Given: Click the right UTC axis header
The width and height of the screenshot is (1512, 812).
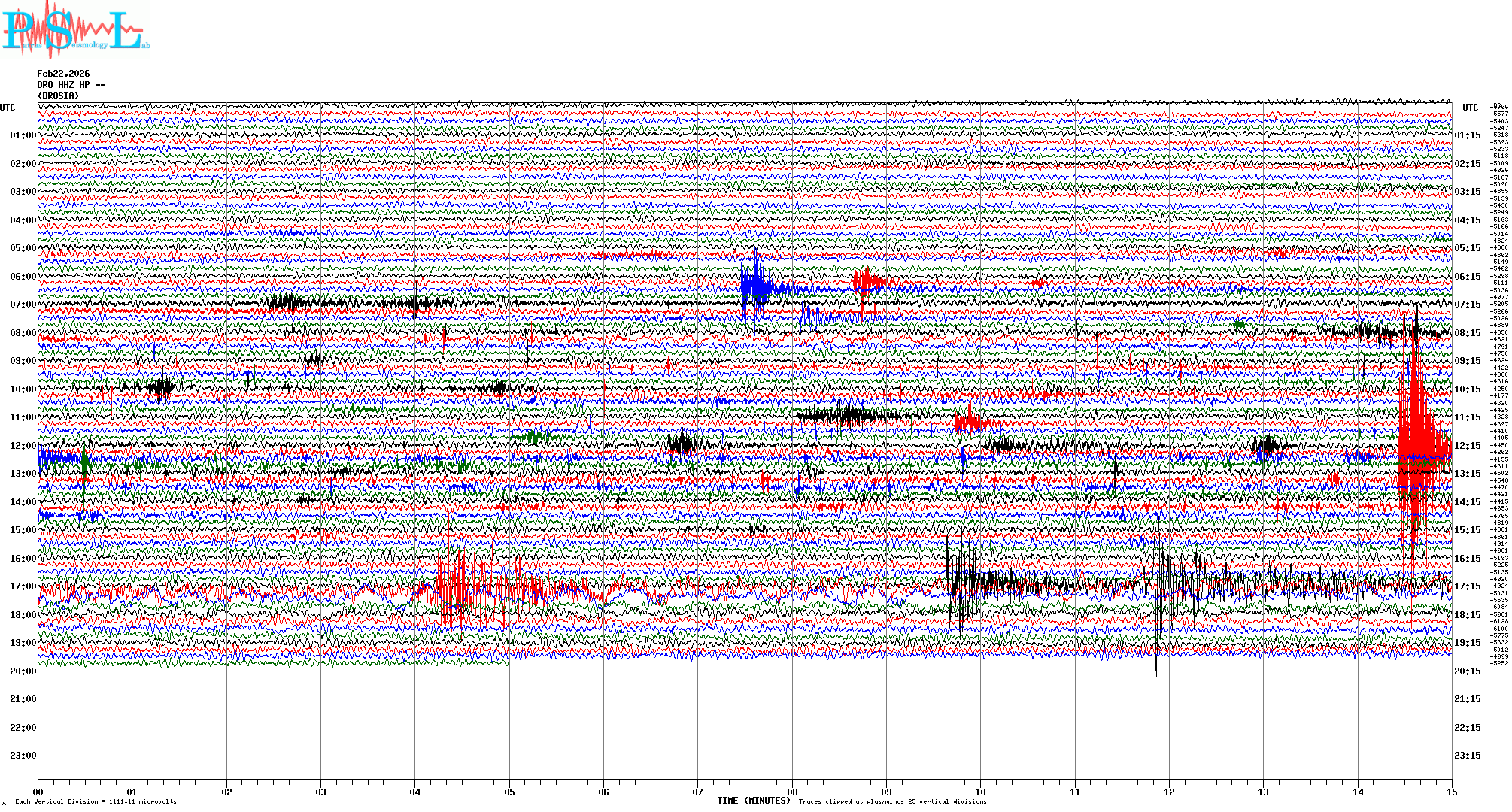Looking at the screenshot, I should [x=1470, y=108].
